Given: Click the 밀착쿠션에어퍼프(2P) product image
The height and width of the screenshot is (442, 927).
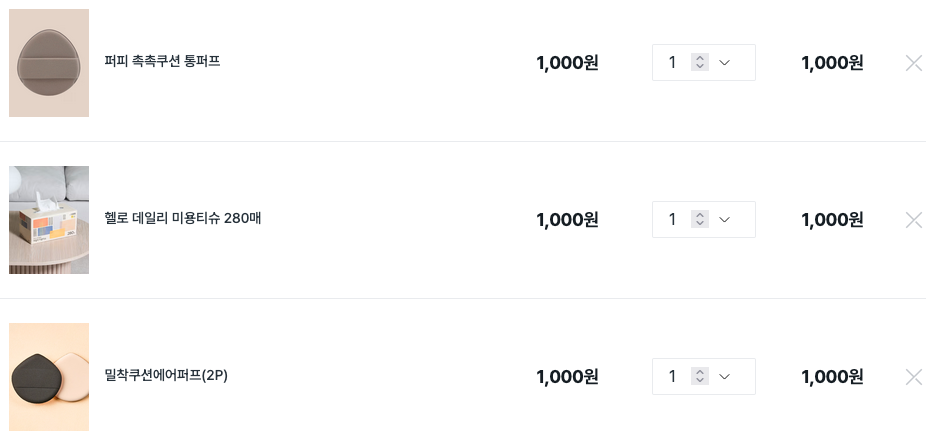Looking at the screenshot, I should (x=49, y=377).
